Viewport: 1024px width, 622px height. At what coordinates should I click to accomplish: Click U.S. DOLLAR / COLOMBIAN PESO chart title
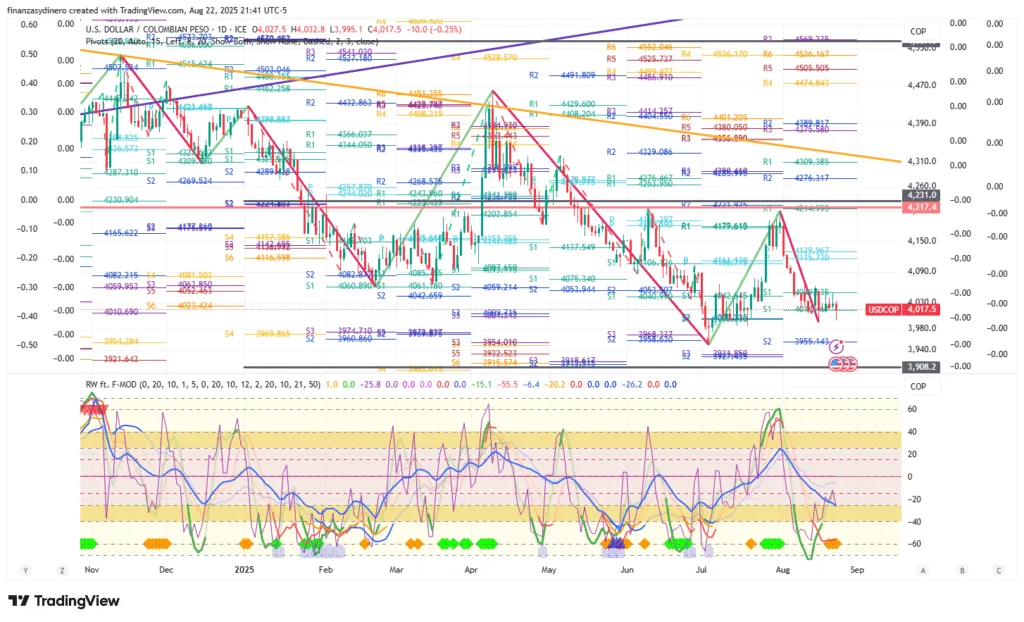coord(166,29)
